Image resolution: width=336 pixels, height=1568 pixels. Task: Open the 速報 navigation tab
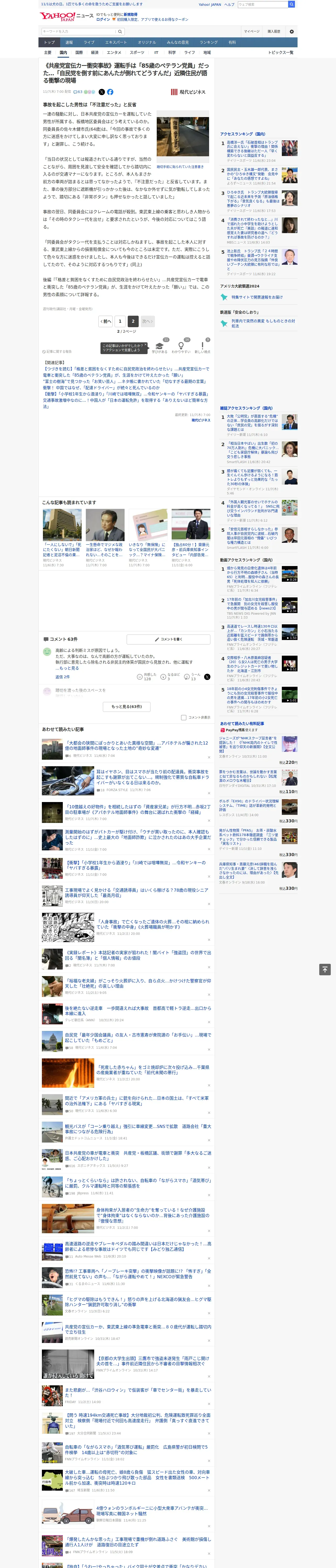click(69, 43)
